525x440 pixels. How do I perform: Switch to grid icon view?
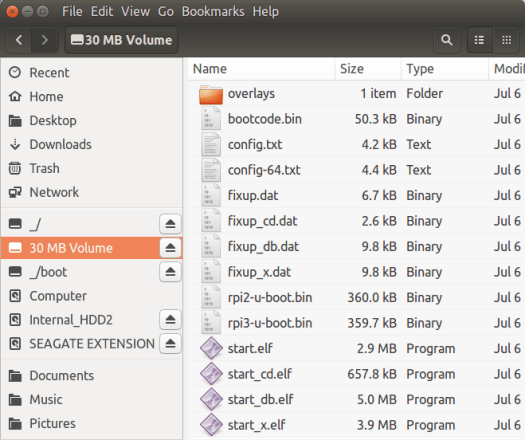point(507,40)
